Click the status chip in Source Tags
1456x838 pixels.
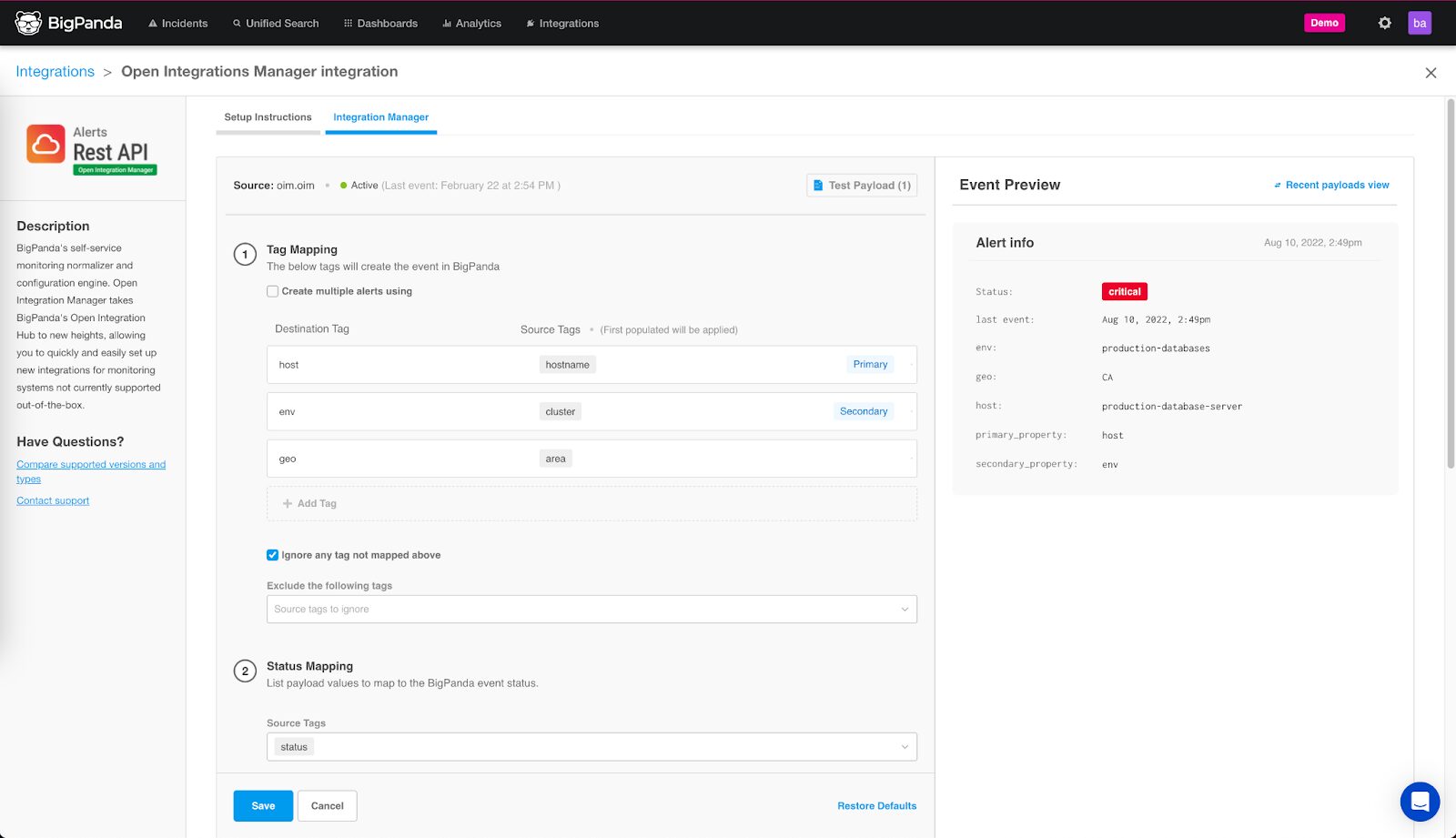tap(294, 747)
